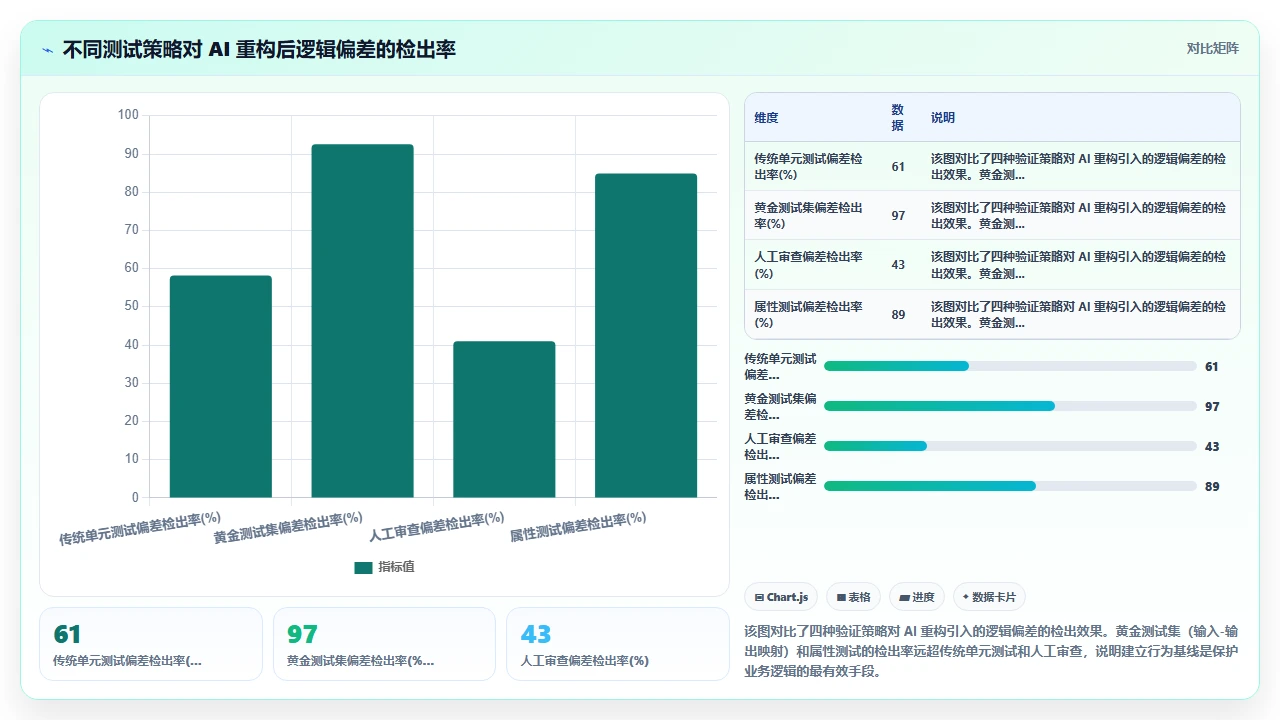Click the 61 stat card
Screen dimensions: 1280x720
(151, 644)
